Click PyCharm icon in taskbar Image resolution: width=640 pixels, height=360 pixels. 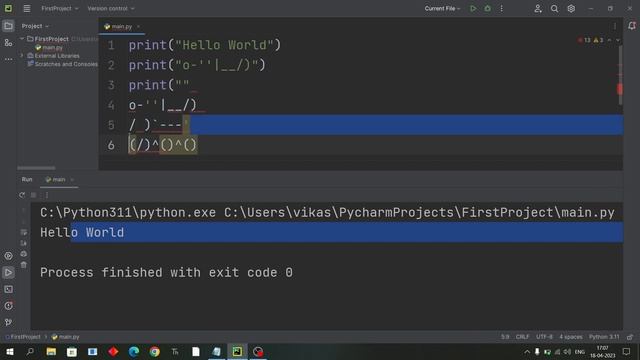(237, 351)
